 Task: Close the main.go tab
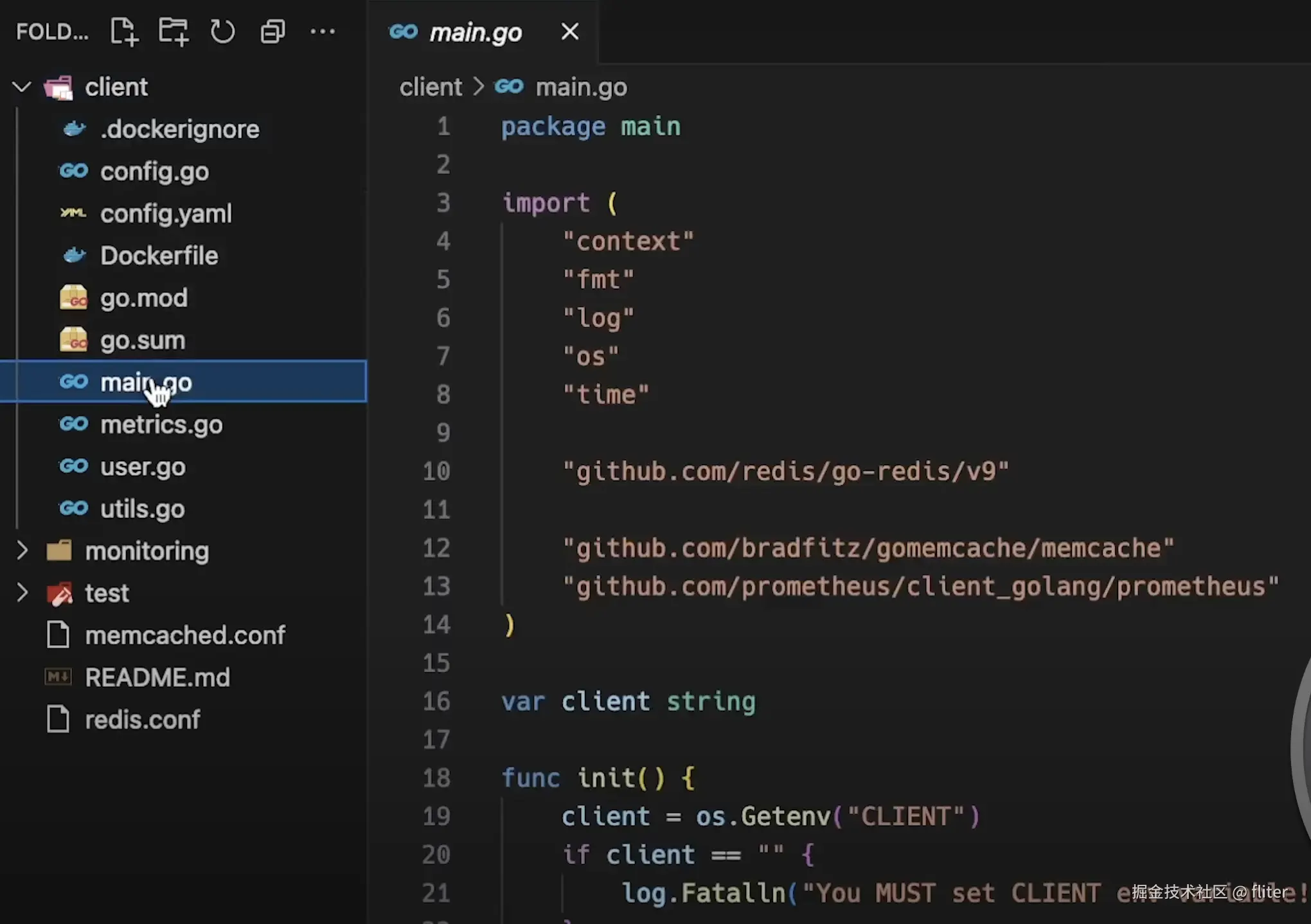[569, 31]
